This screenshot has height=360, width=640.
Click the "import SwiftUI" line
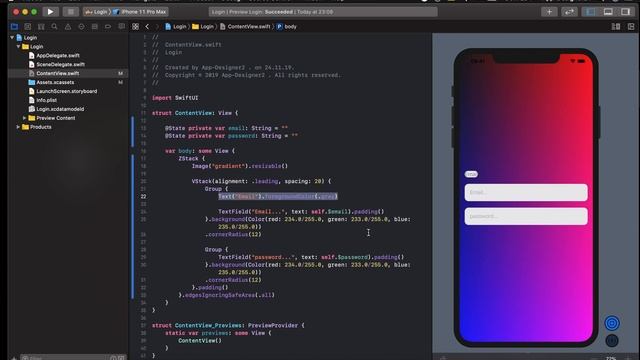[175, 98]
